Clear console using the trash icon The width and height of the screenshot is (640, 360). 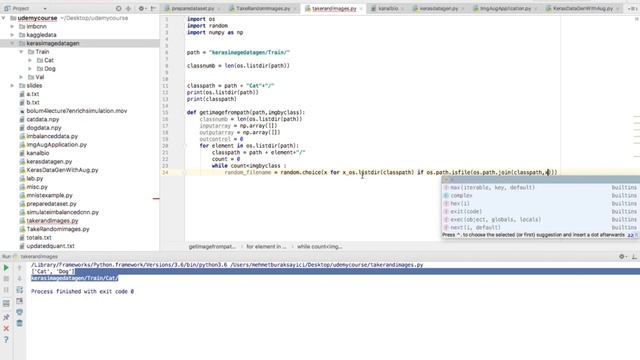[20, 323]
